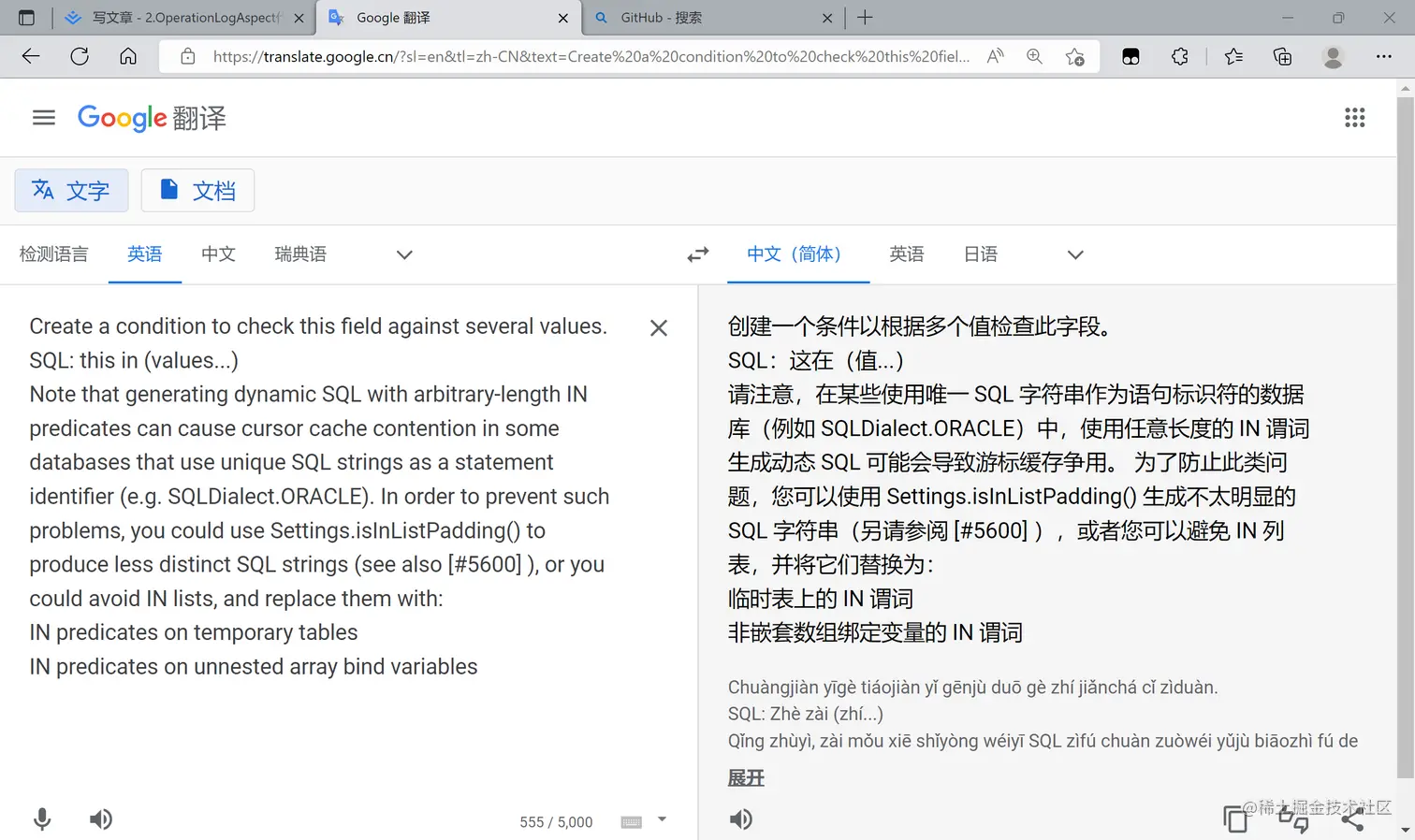1415x840 pixels.
Task: Switch to the GitHub - 搜索 tab
Action: pos(711,18)
